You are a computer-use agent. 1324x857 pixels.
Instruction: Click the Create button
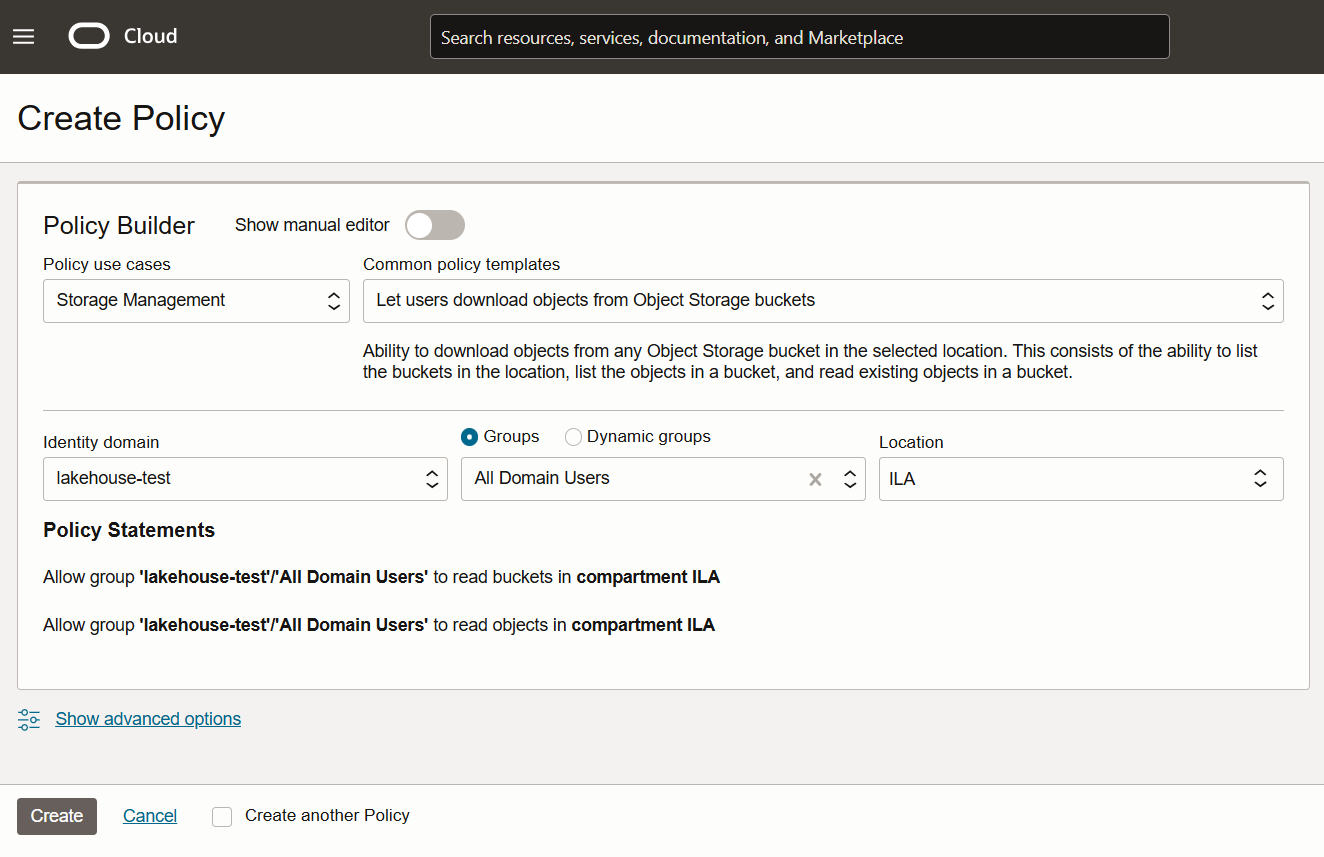click(56, 816)
